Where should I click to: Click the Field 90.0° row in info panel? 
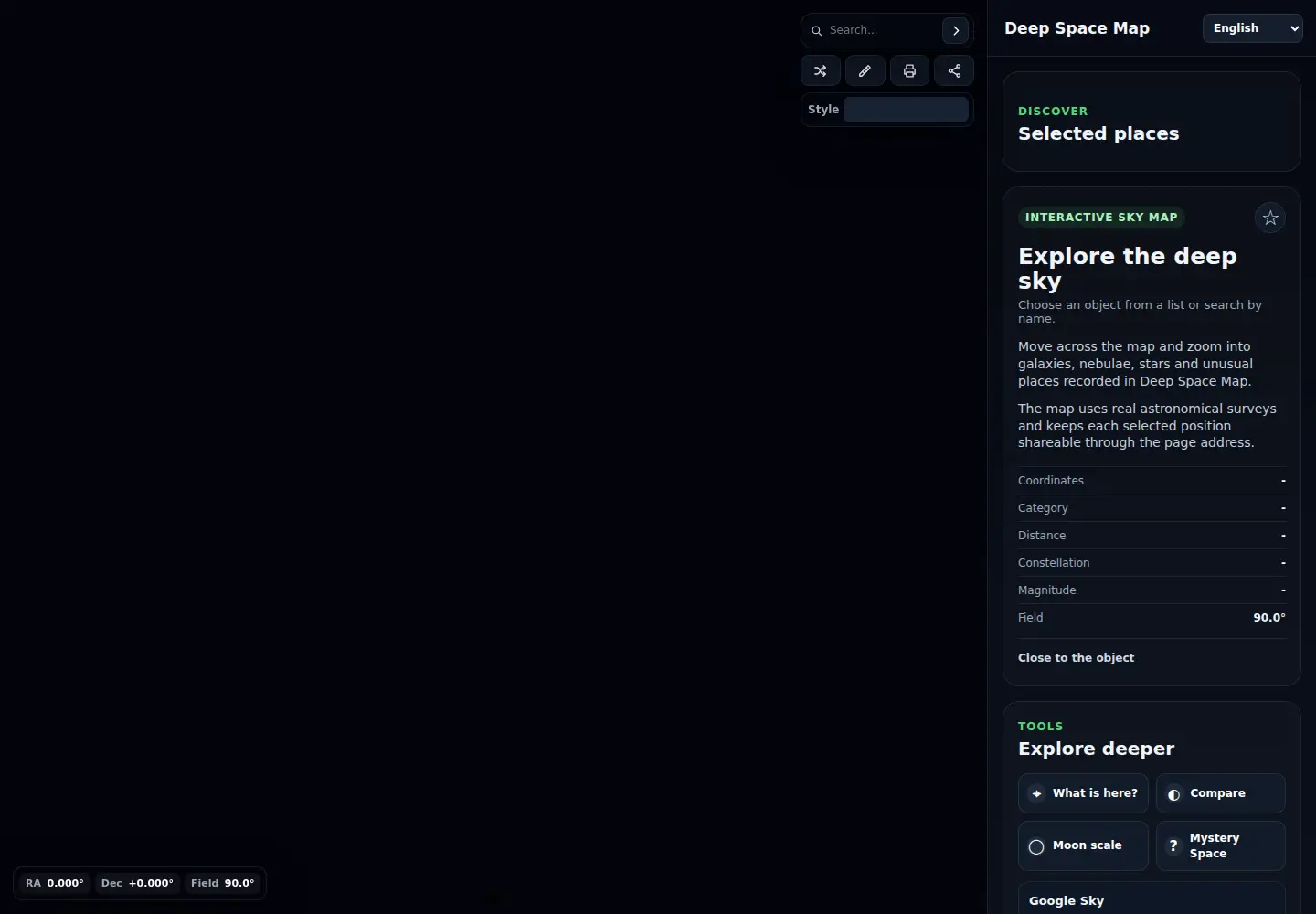[1151, 618]
